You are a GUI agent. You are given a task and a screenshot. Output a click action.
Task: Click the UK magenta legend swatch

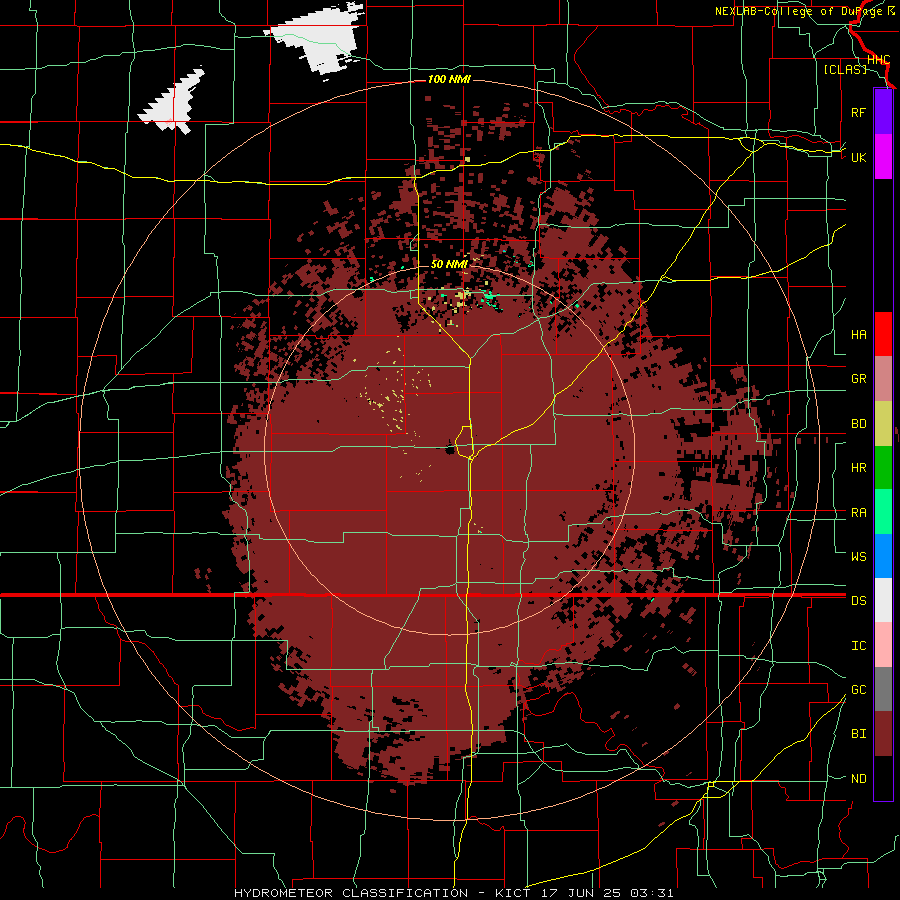[883, 157]
